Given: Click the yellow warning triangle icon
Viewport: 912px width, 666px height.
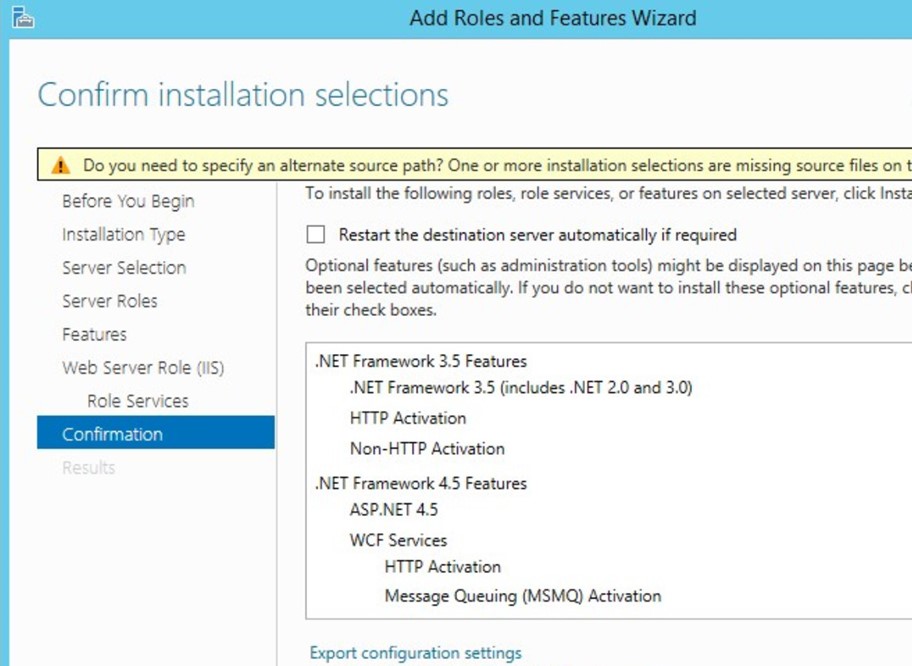Looking at the screenshot, I should coord(60,166).
